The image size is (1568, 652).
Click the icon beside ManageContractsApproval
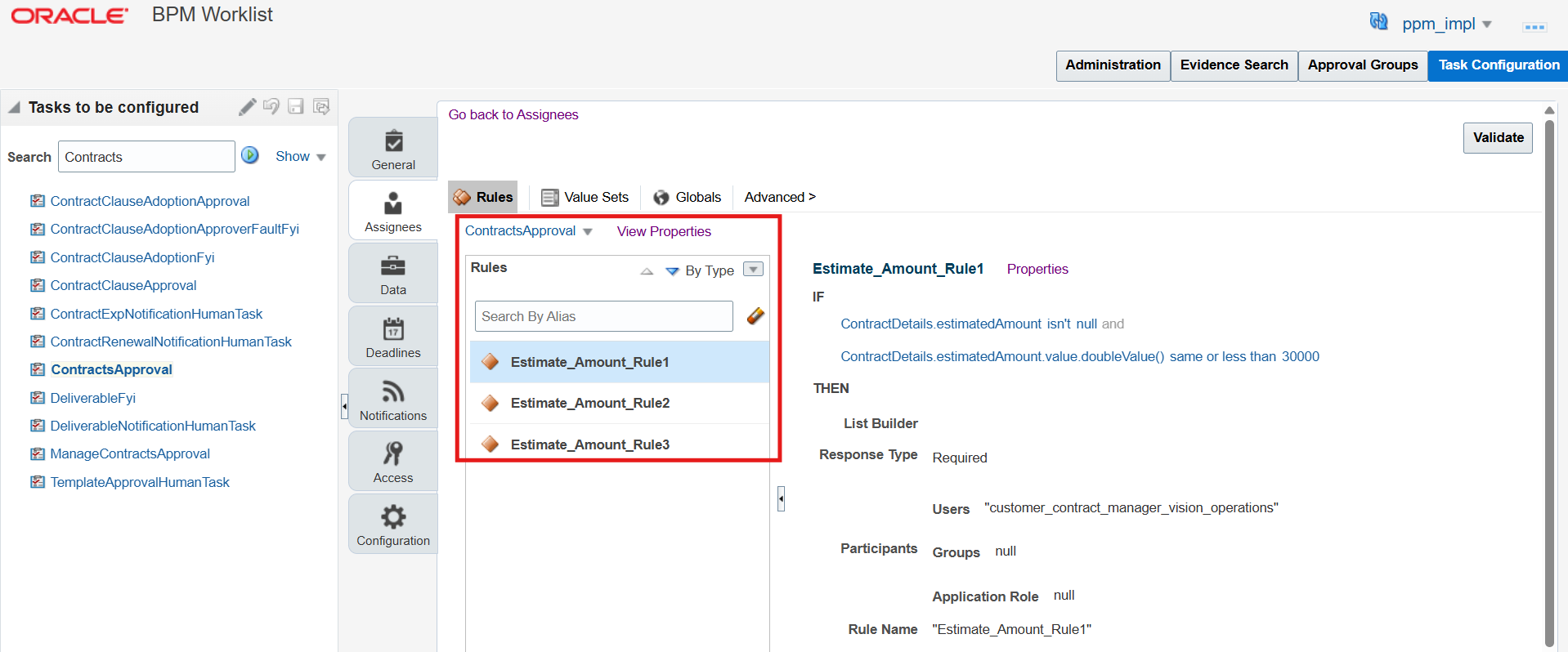tap(38, 453)
